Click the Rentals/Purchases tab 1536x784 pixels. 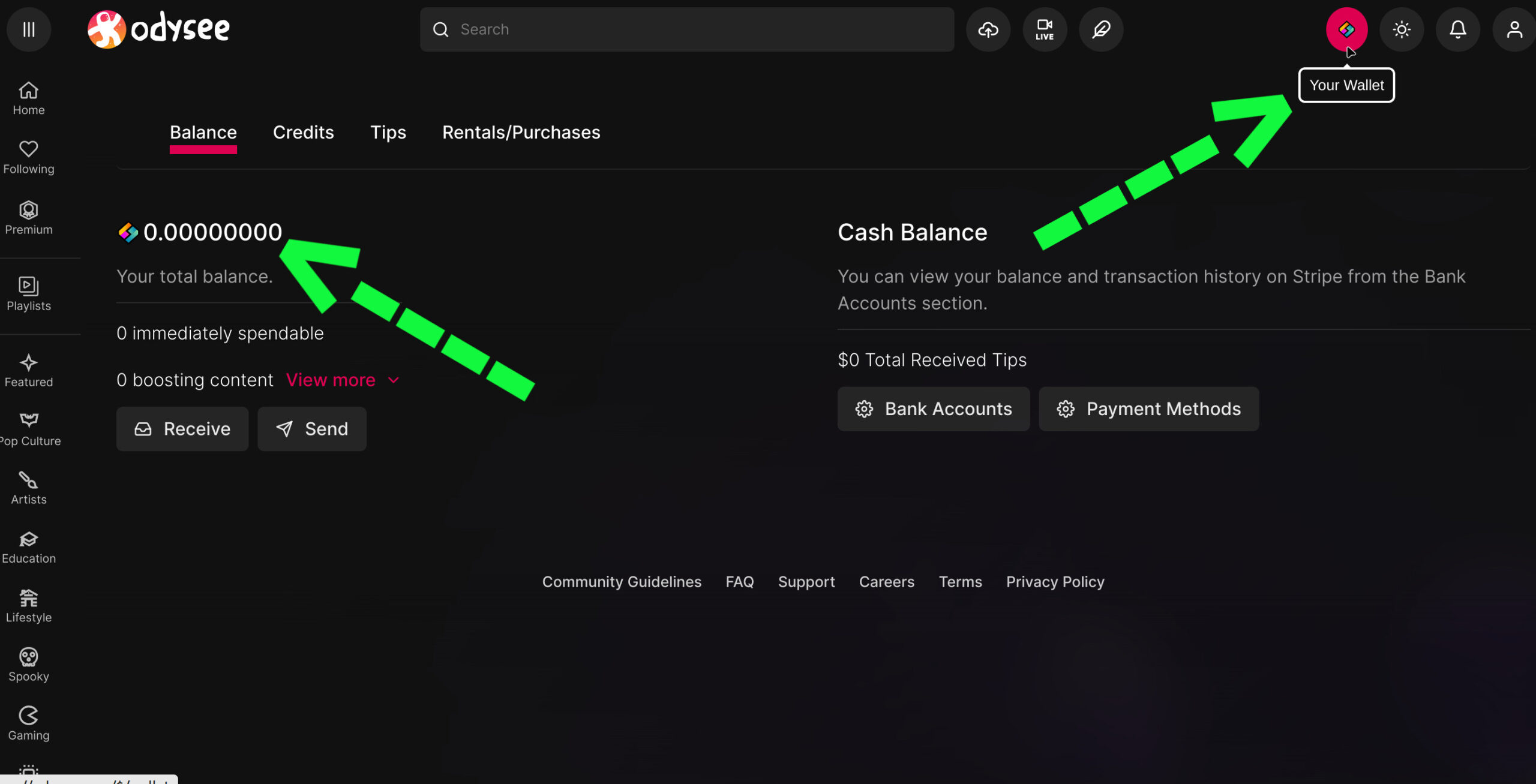521,131
